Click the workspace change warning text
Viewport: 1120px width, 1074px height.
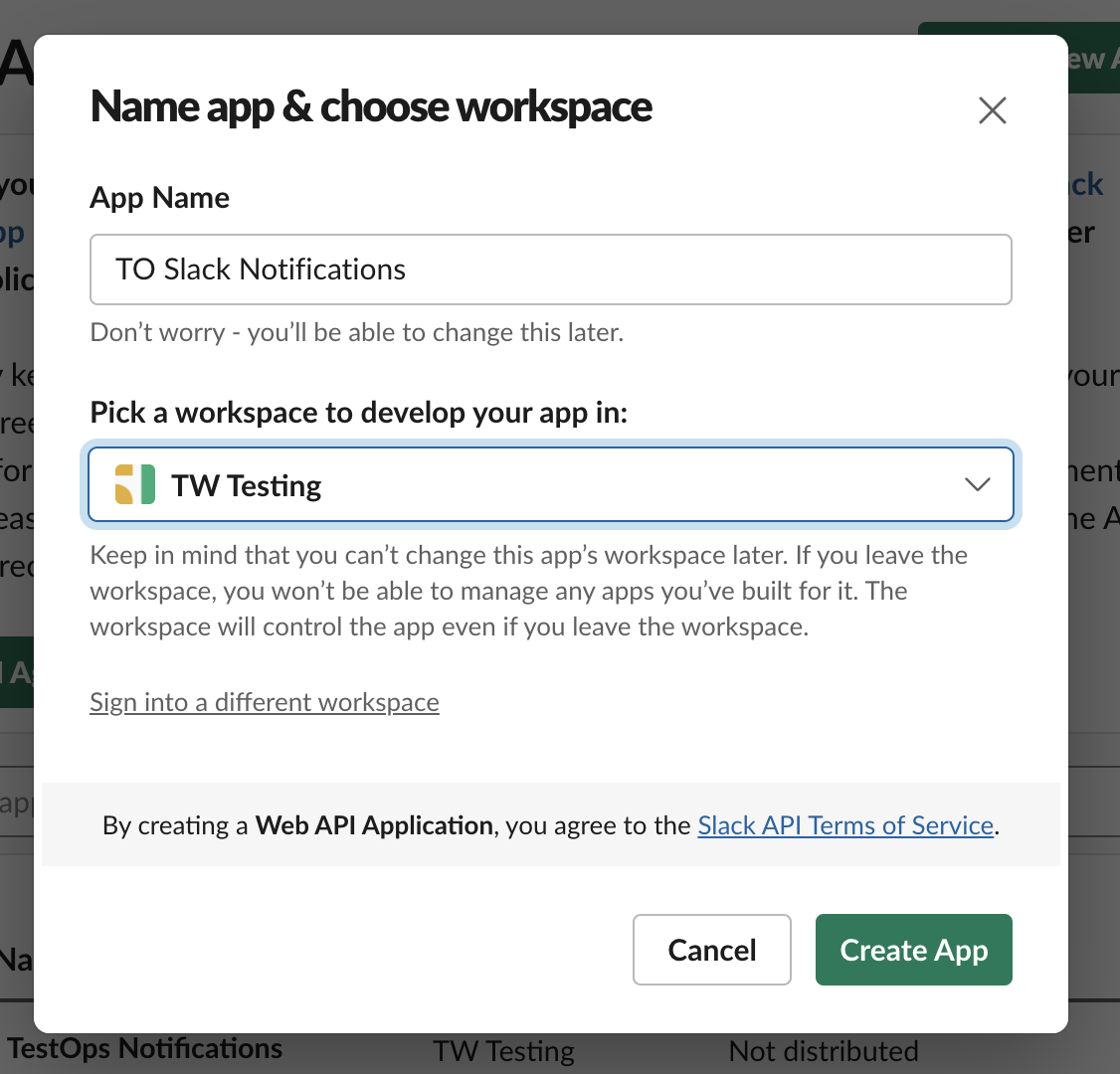coord(528,591)
